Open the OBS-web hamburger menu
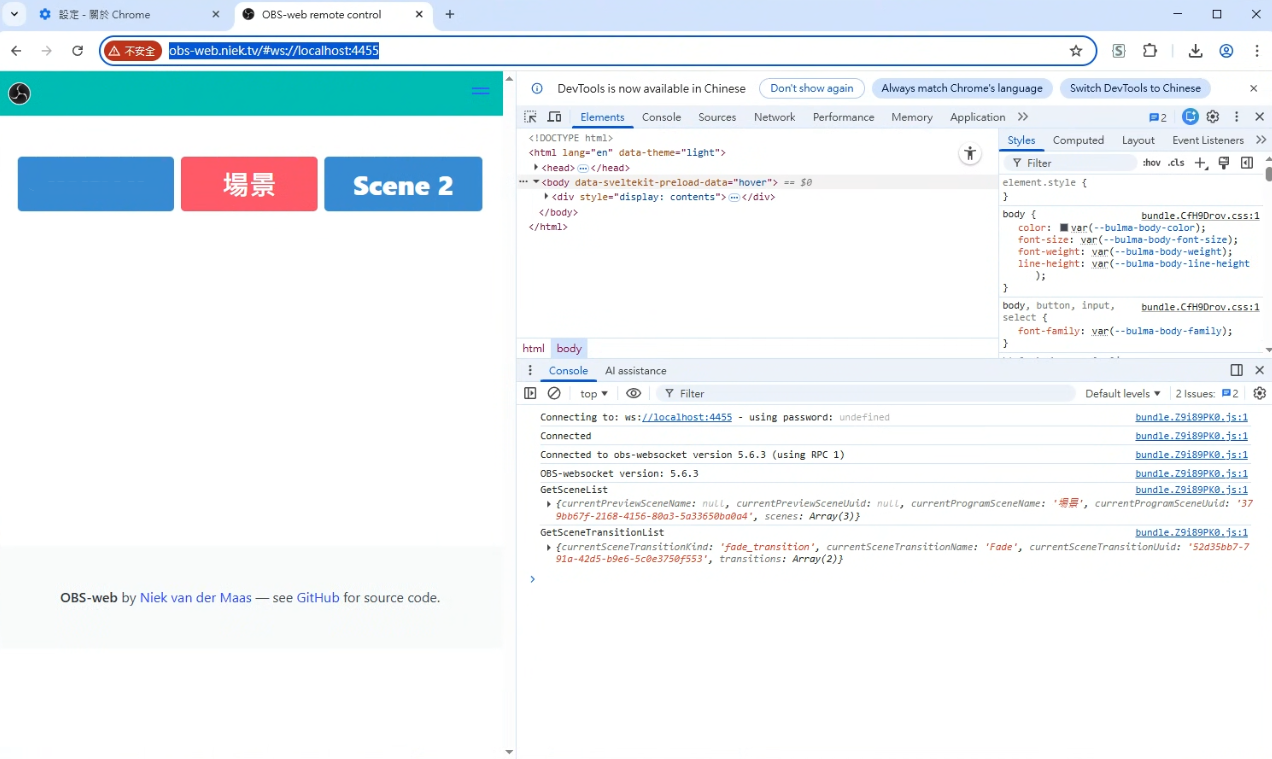 pyautogui.click(x=480, y=91)
